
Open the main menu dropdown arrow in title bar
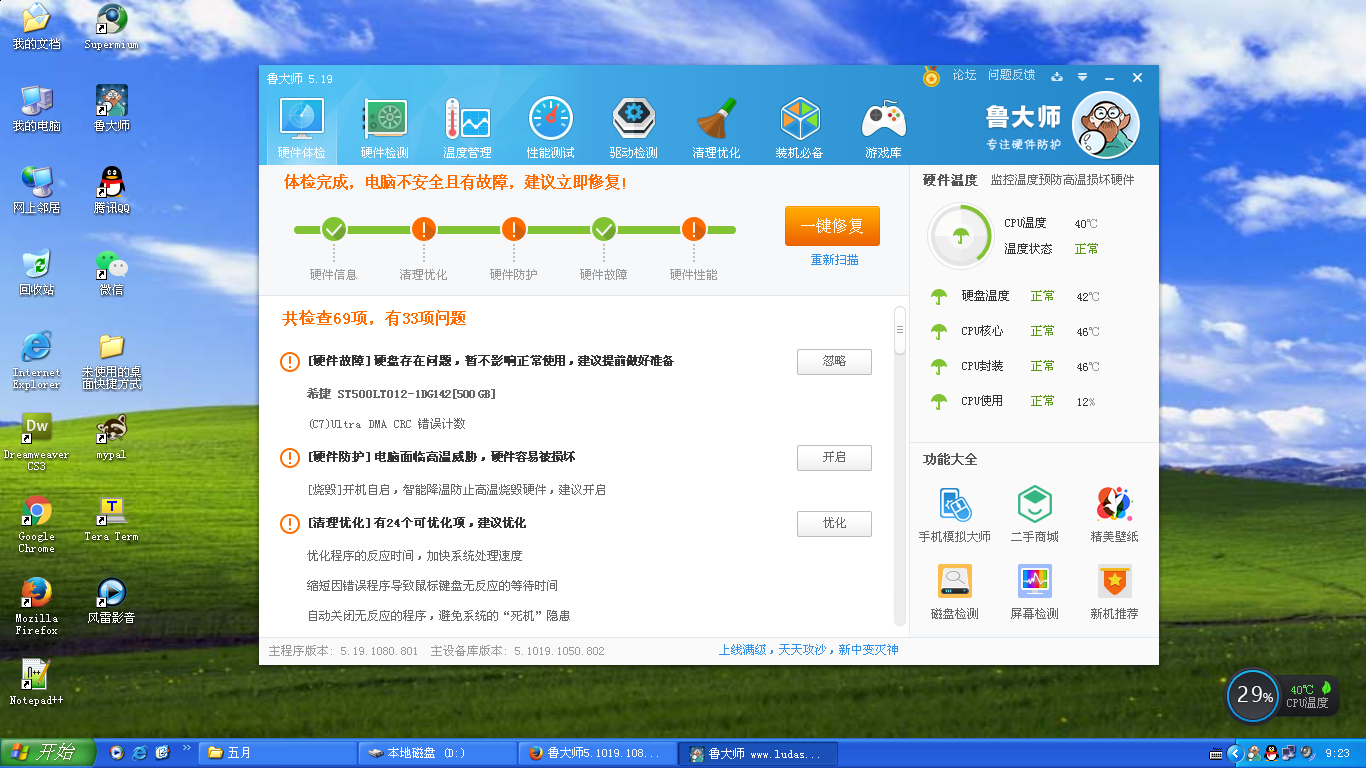click(x=1082, y=77)
